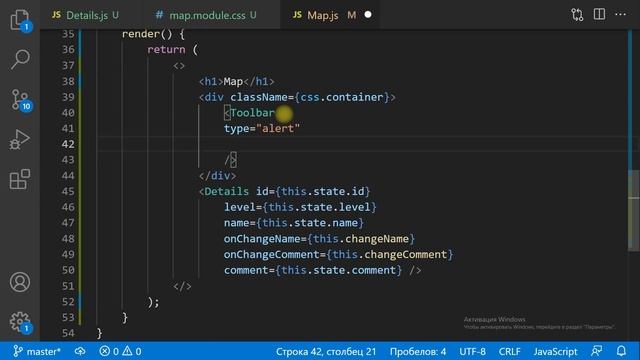Click the return keyword on line 36
This screenshot has width=640, height=360.
pos(166,50)
